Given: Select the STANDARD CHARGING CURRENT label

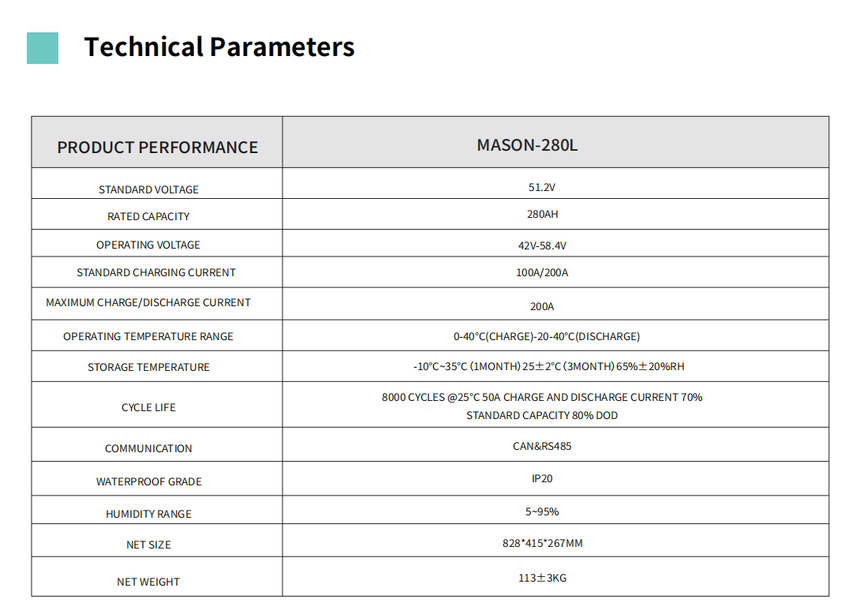Looking at the screenshot, I should tap(156, 272).
